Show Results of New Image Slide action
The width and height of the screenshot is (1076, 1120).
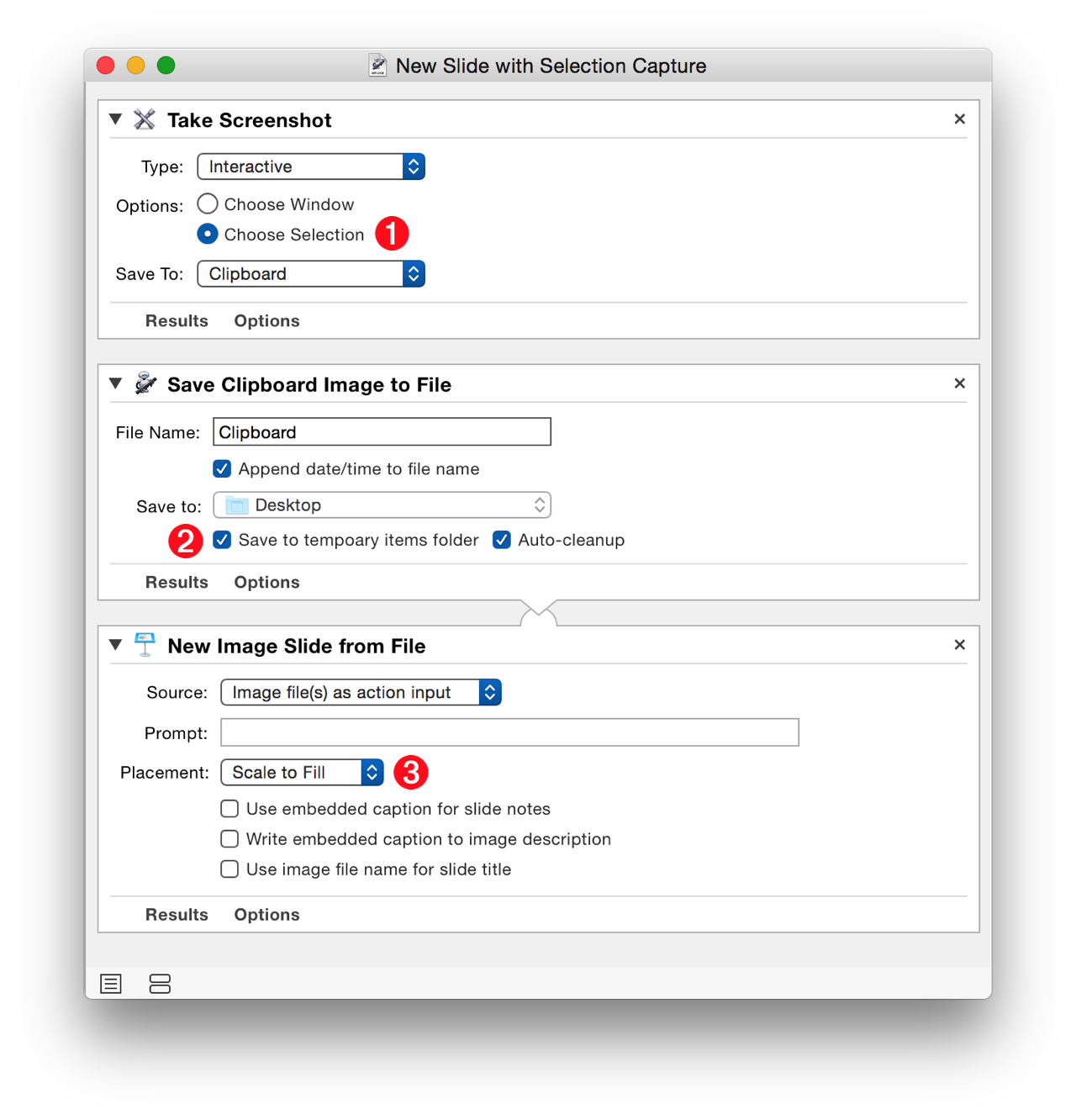coord(177,915)
